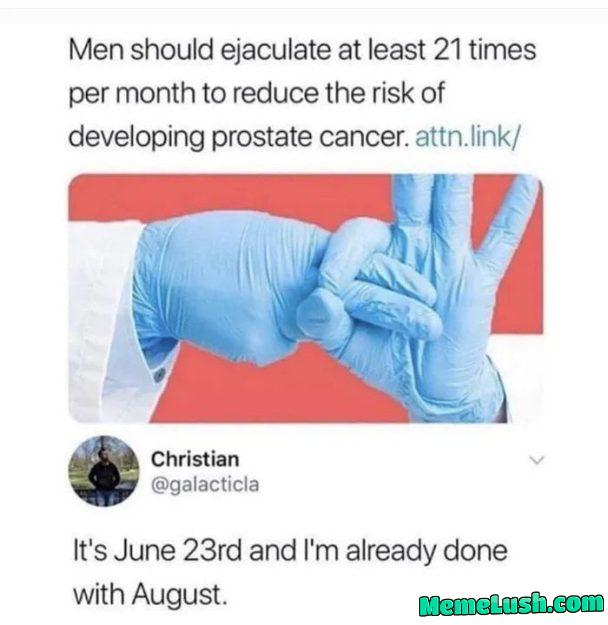Open the attn.link/ hyperlink
The width and height of the screenshot is (608, 625).
click(468, 138)
